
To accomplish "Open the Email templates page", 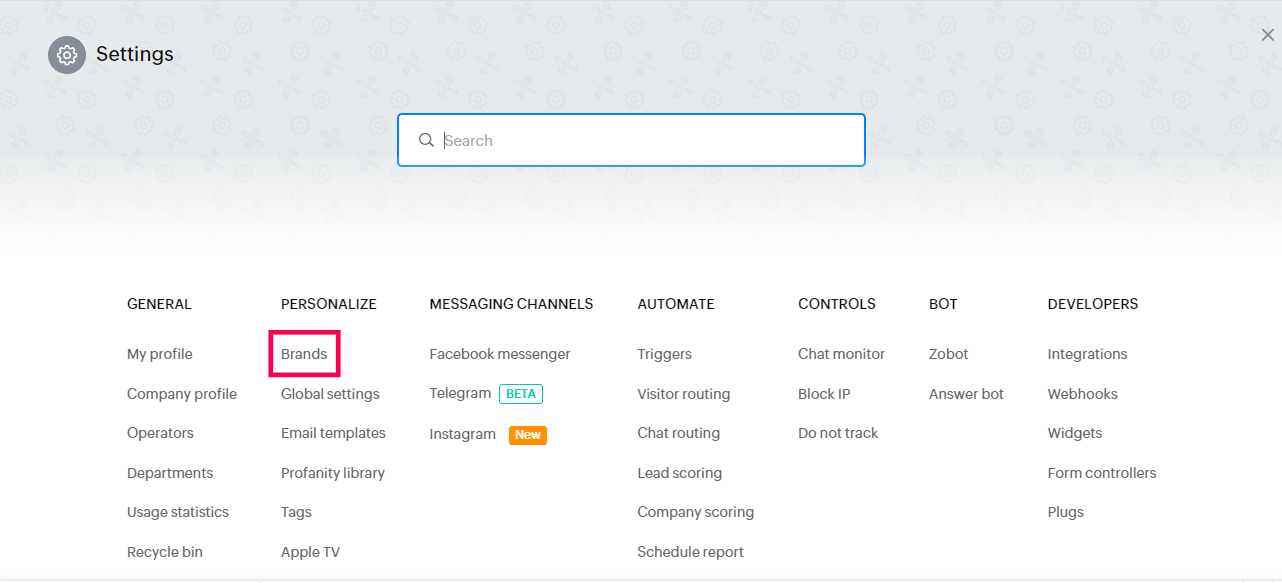I will pyautogui.click(x=333, y=433).
